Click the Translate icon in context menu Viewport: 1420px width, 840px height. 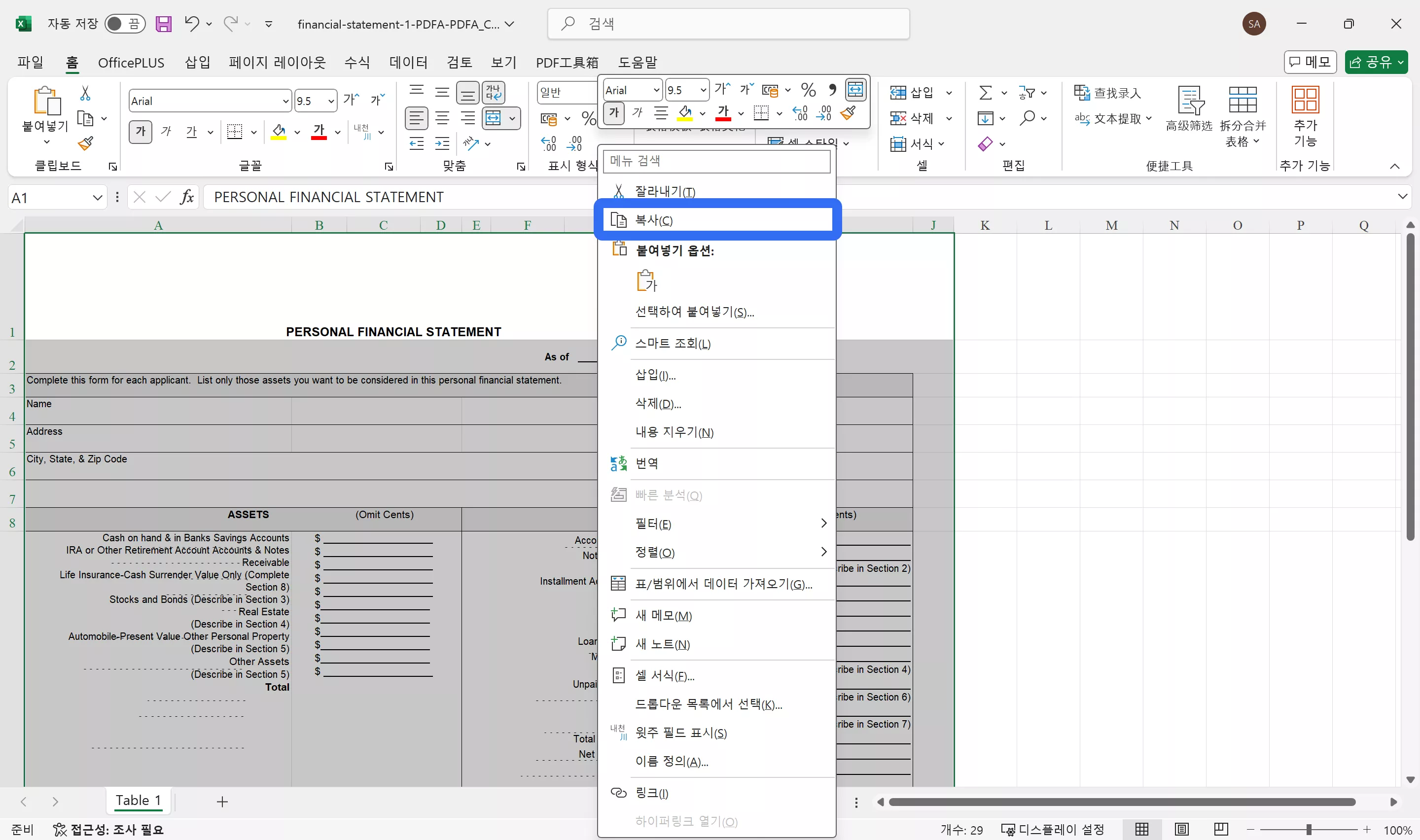(619, 463)
